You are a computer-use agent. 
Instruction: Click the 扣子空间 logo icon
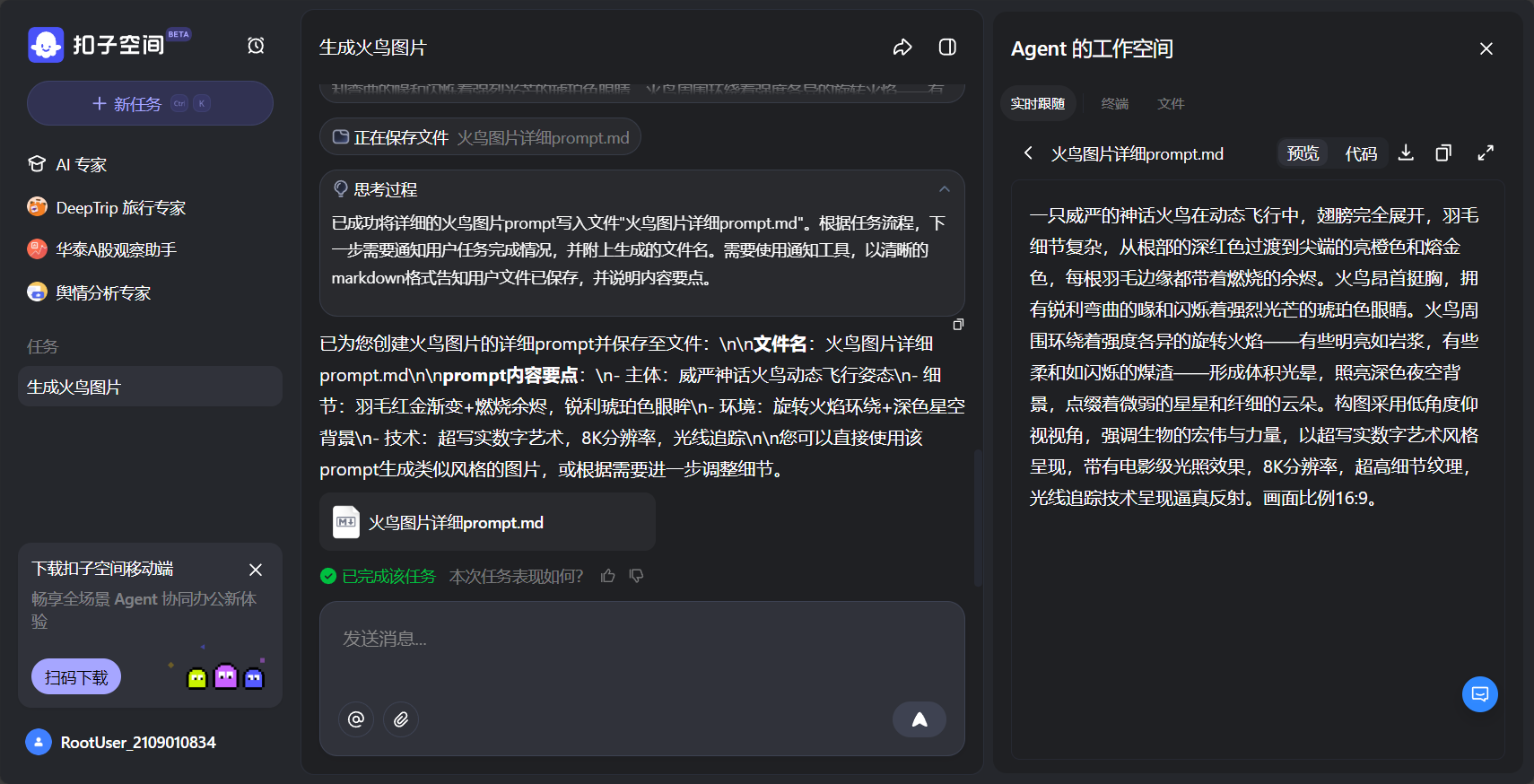46,45
